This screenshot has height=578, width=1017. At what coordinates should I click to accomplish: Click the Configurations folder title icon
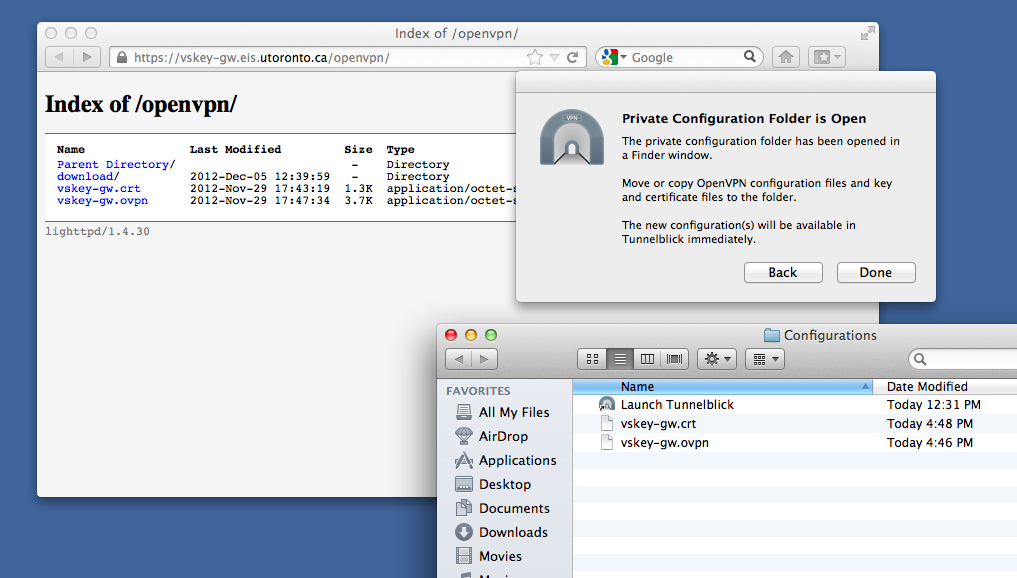[x=772, y=335]
